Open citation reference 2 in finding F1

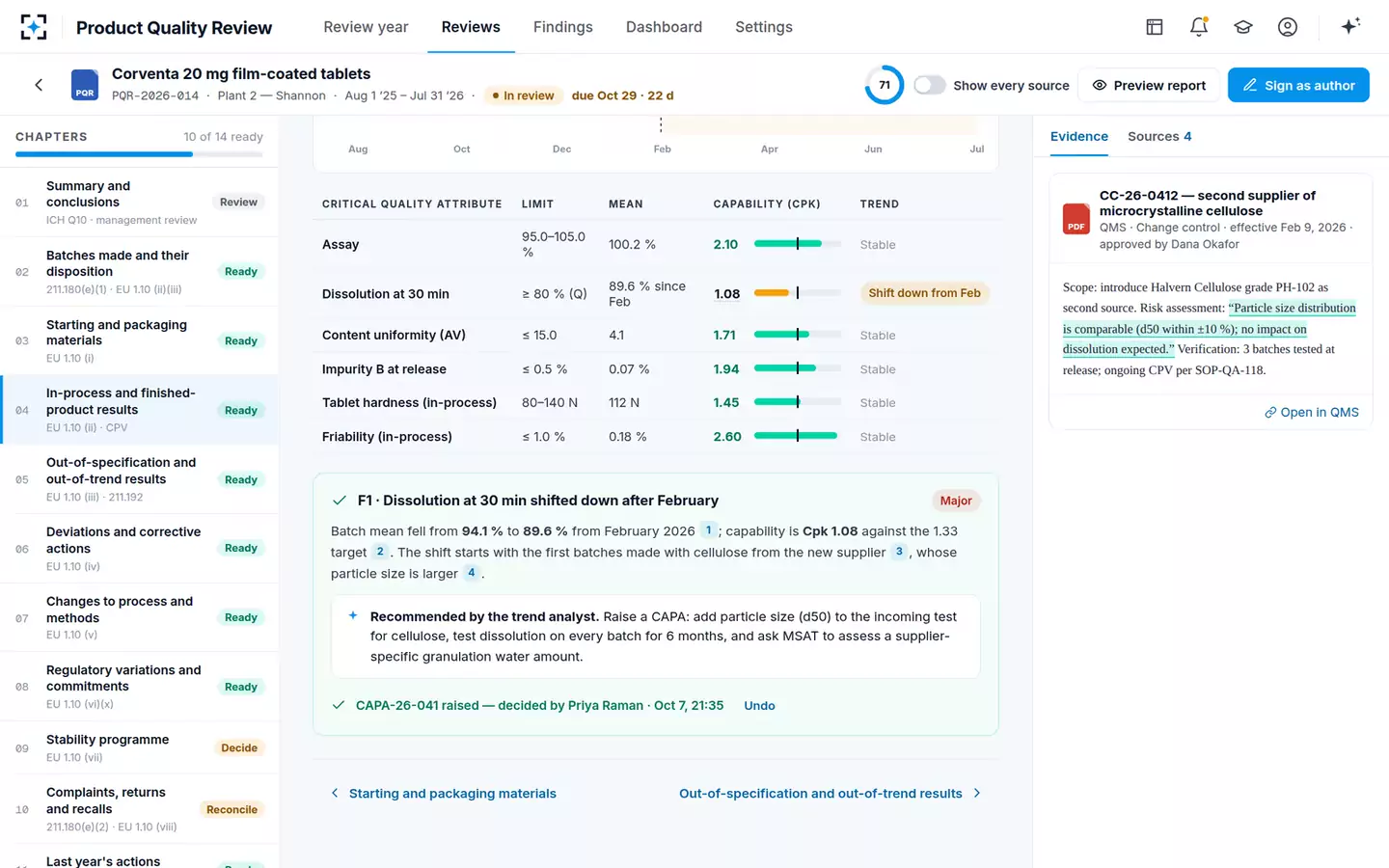point(380,552)
